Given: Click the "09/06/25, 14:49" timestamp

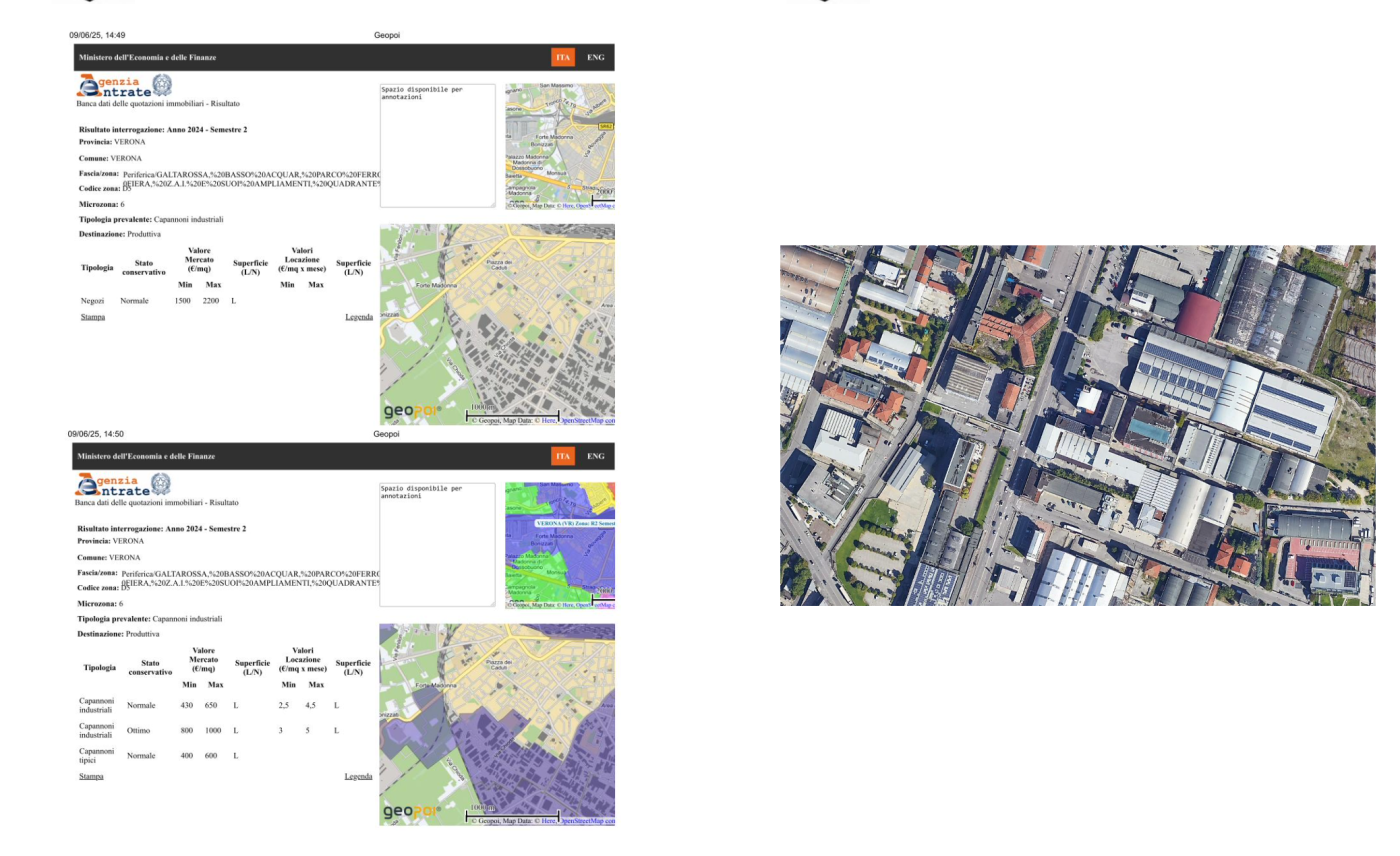Looking at the screenshot, I should (97, 36).
